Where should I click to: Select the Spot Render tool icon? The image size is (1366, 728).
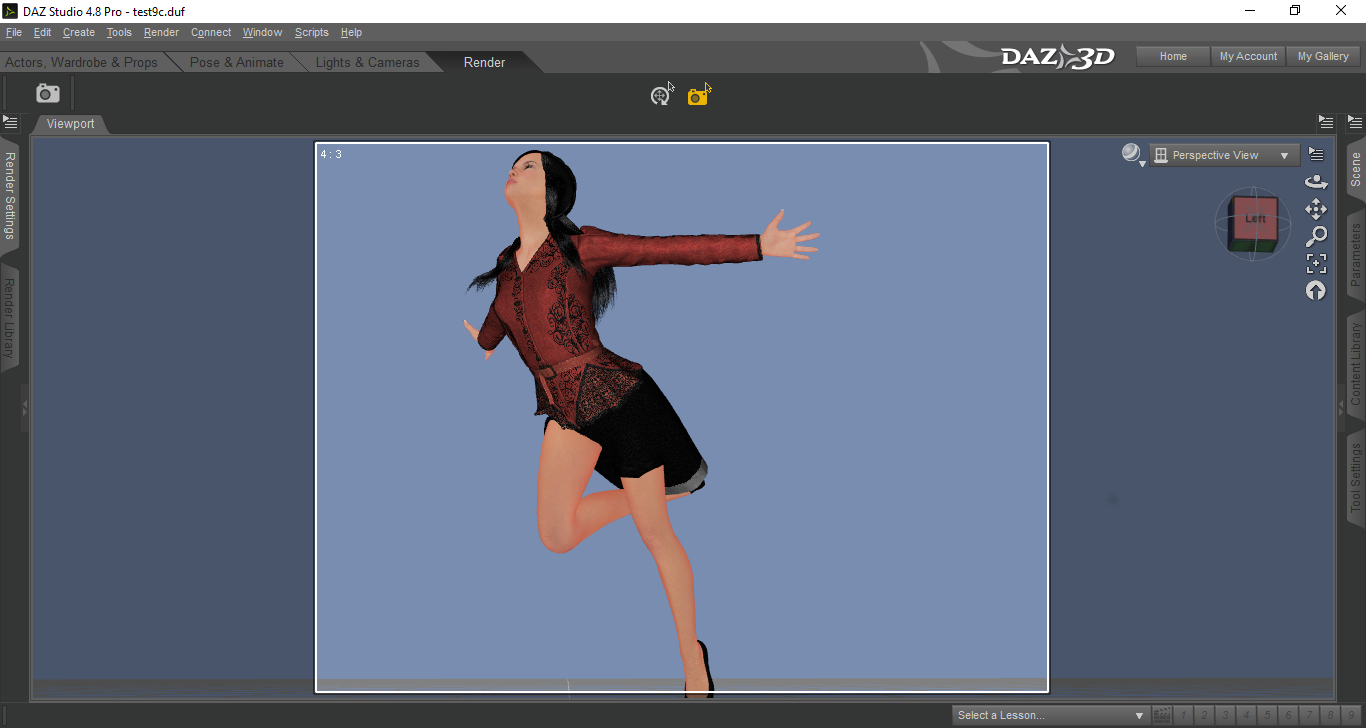click(661, 95)
